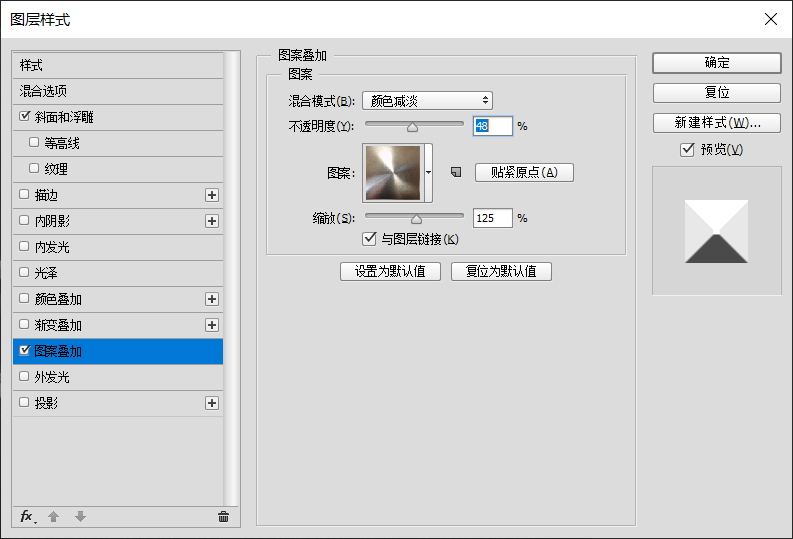Click the 不透明度 slider handle

pos(413,127)
